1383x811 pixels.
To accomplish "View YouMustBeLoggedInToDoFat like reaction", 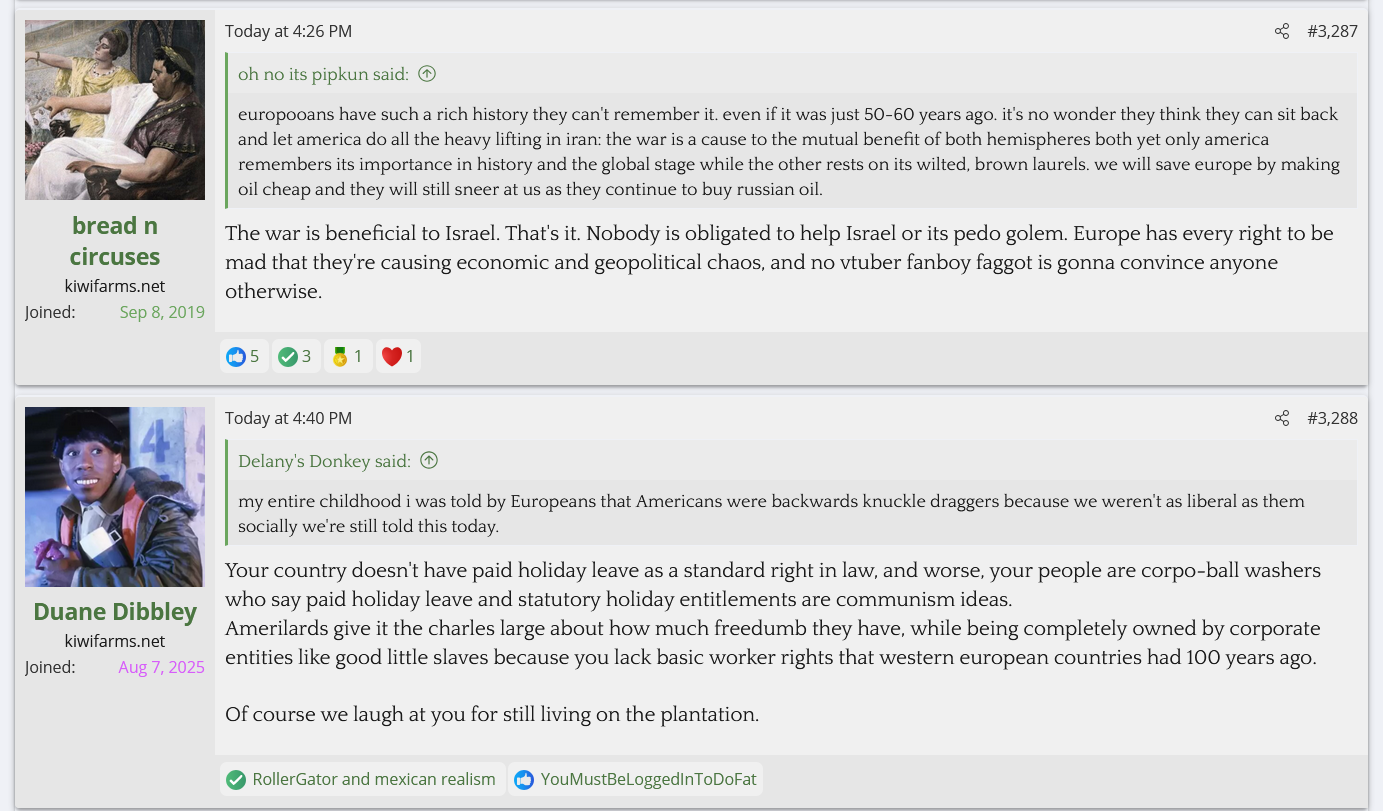I will pos(648,779).
